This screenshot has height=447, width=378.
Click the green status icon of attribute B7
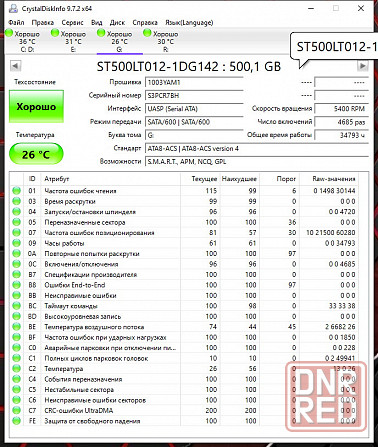click(x=16, y=274)
